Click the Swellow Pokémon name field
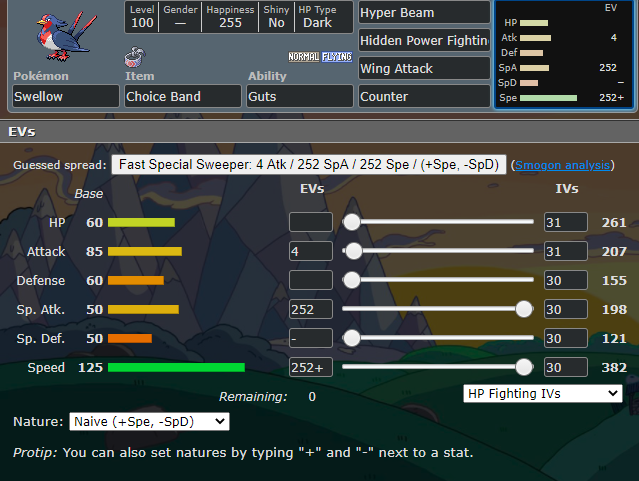This screenshot has height=481, width=639. (x=66, y=96)
